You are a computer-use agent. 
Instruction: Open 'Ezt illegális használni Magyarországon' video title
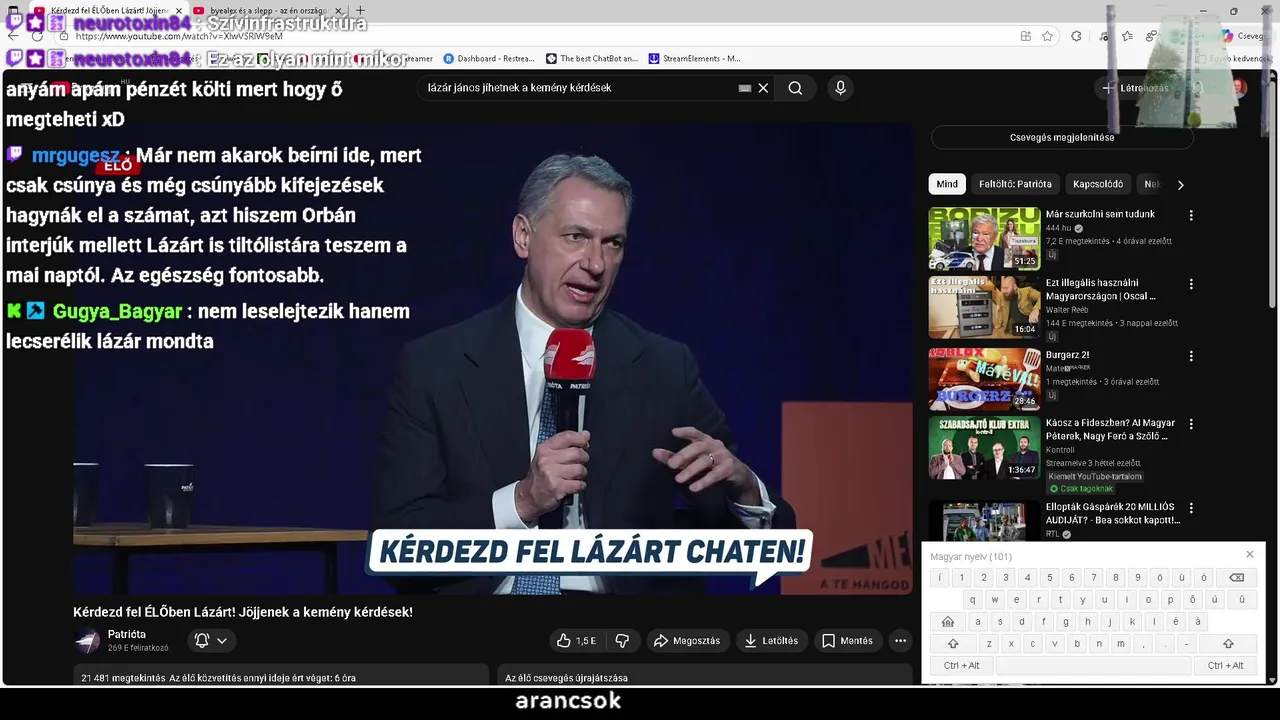[1100, 290]
